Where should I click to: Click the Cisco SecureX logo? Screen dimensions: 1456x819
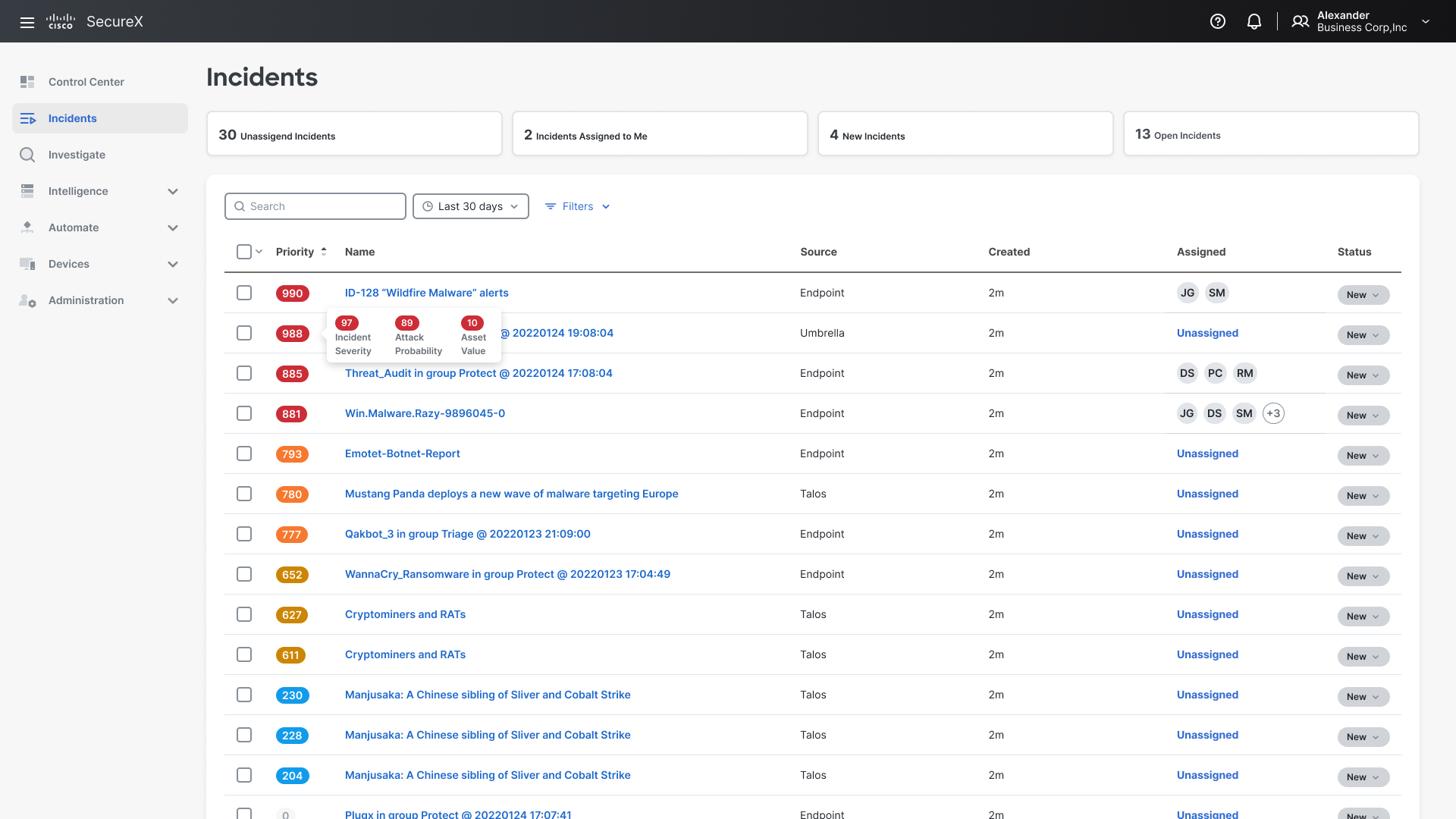tap(95, 21)
